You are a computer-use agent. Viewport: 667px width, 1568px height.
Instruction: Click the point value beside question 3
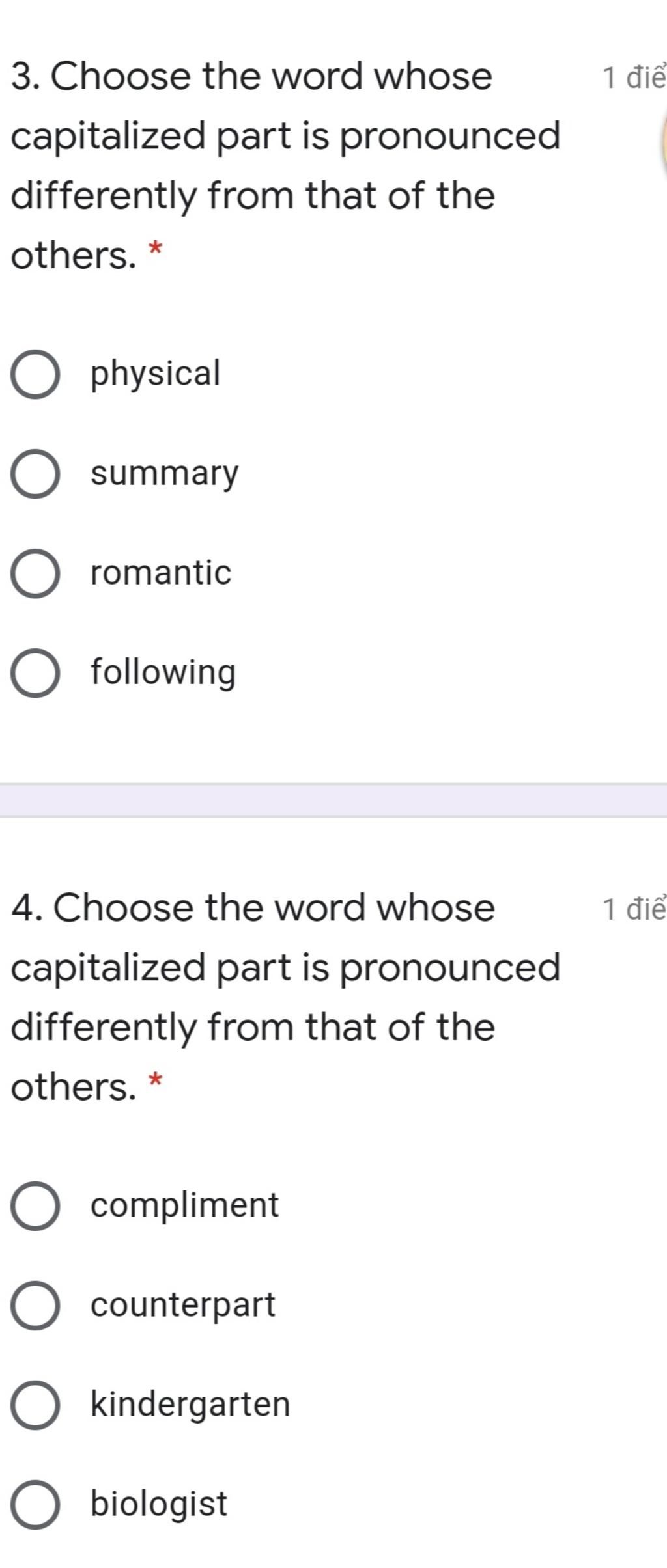[634, 78]
